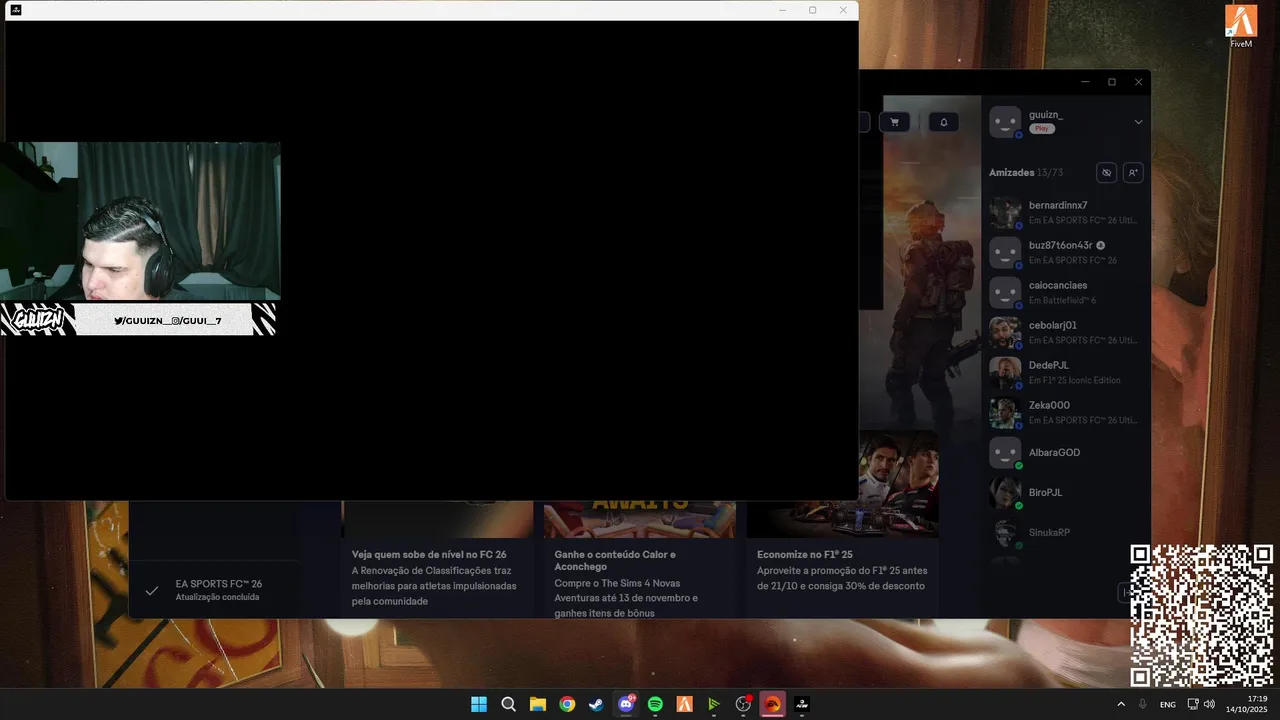Click DedePJL's avatar picture
Image resolution: width=1280 pixels, height=720 pixels.
point(1005,372)
